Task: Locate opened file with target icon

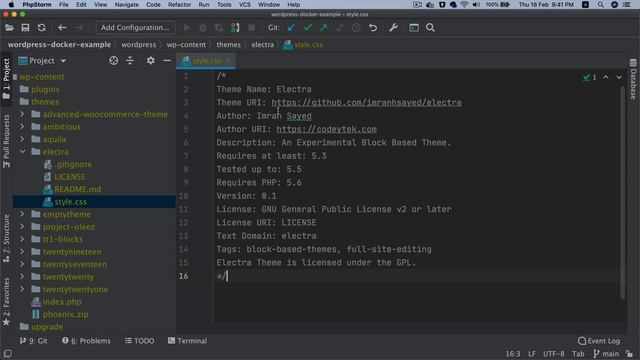Action: 113,60
